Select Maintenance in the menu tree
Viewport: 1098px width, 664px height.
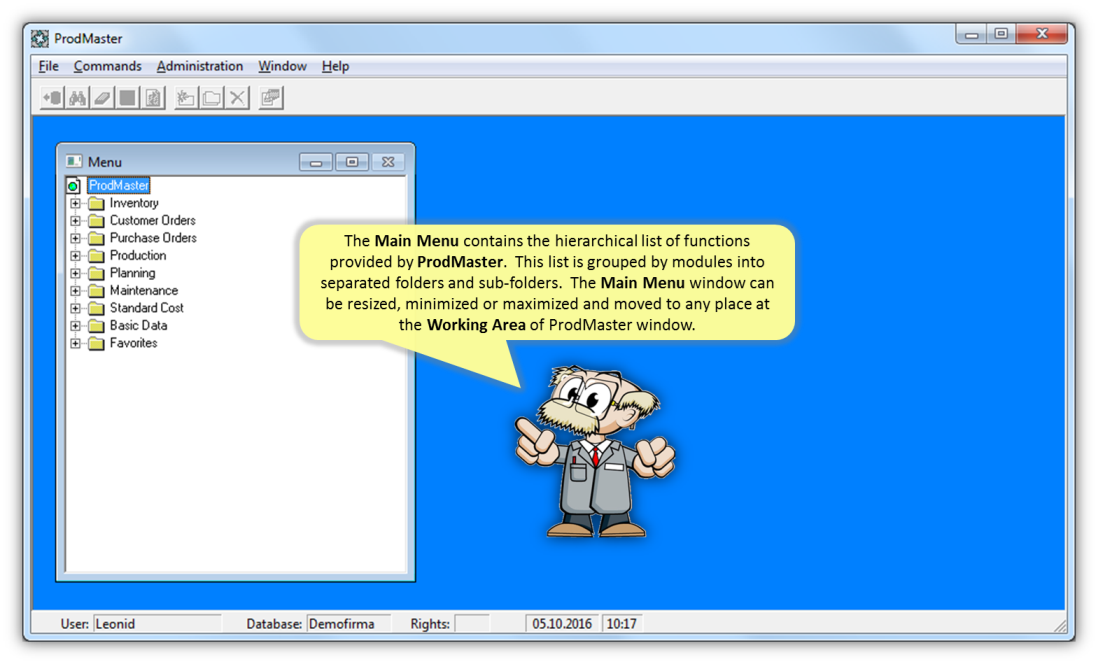pyautogui.click(x=144, y=291)
